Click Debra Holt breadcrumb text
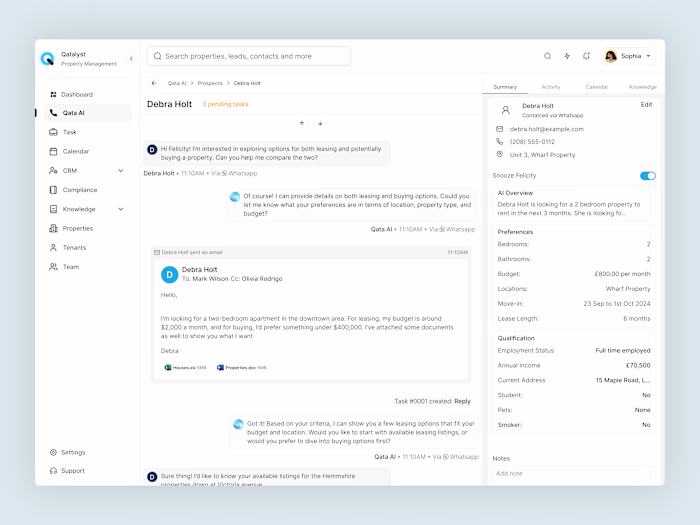 point(247,83)
